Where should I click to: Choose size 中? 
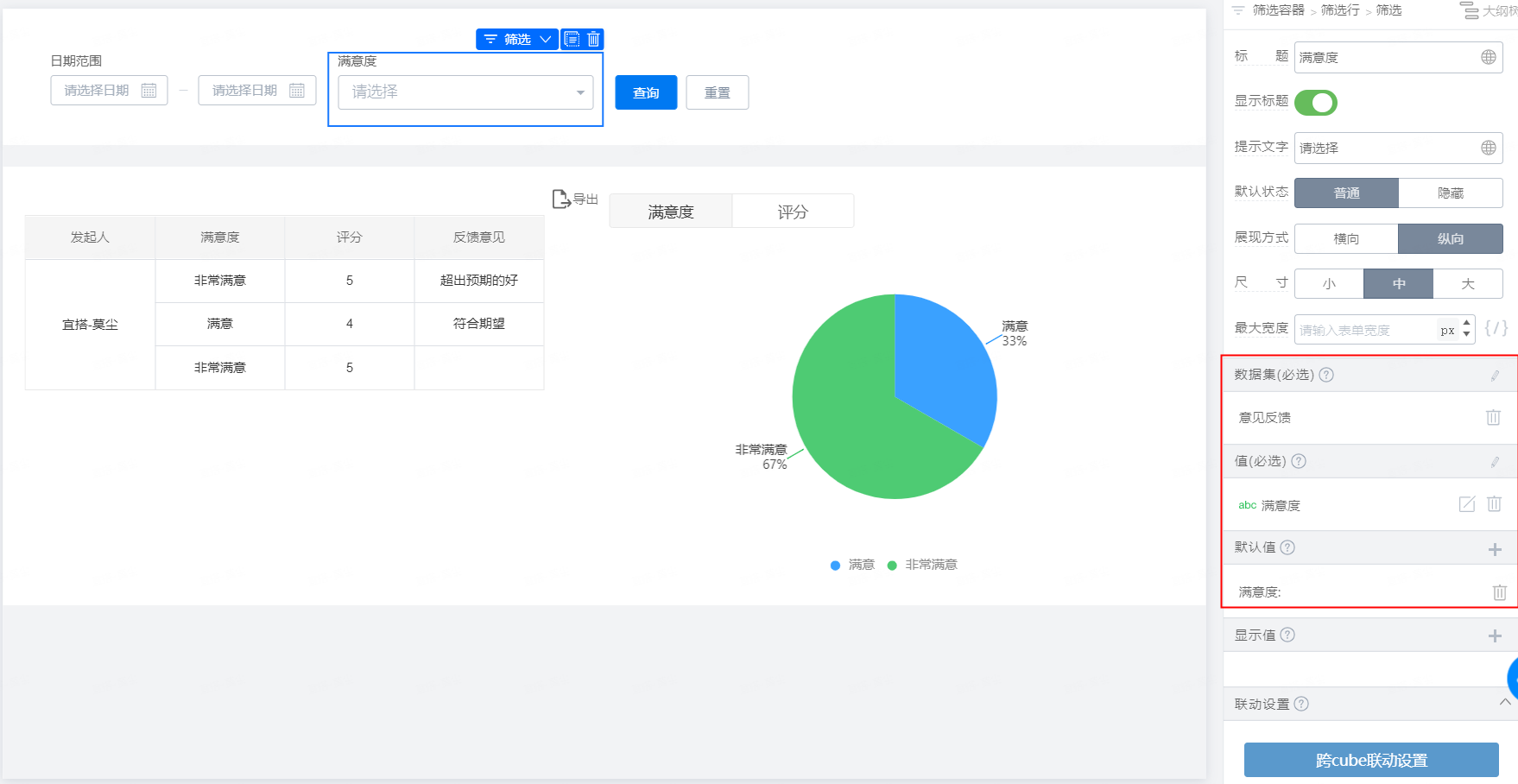point(1399,283)
